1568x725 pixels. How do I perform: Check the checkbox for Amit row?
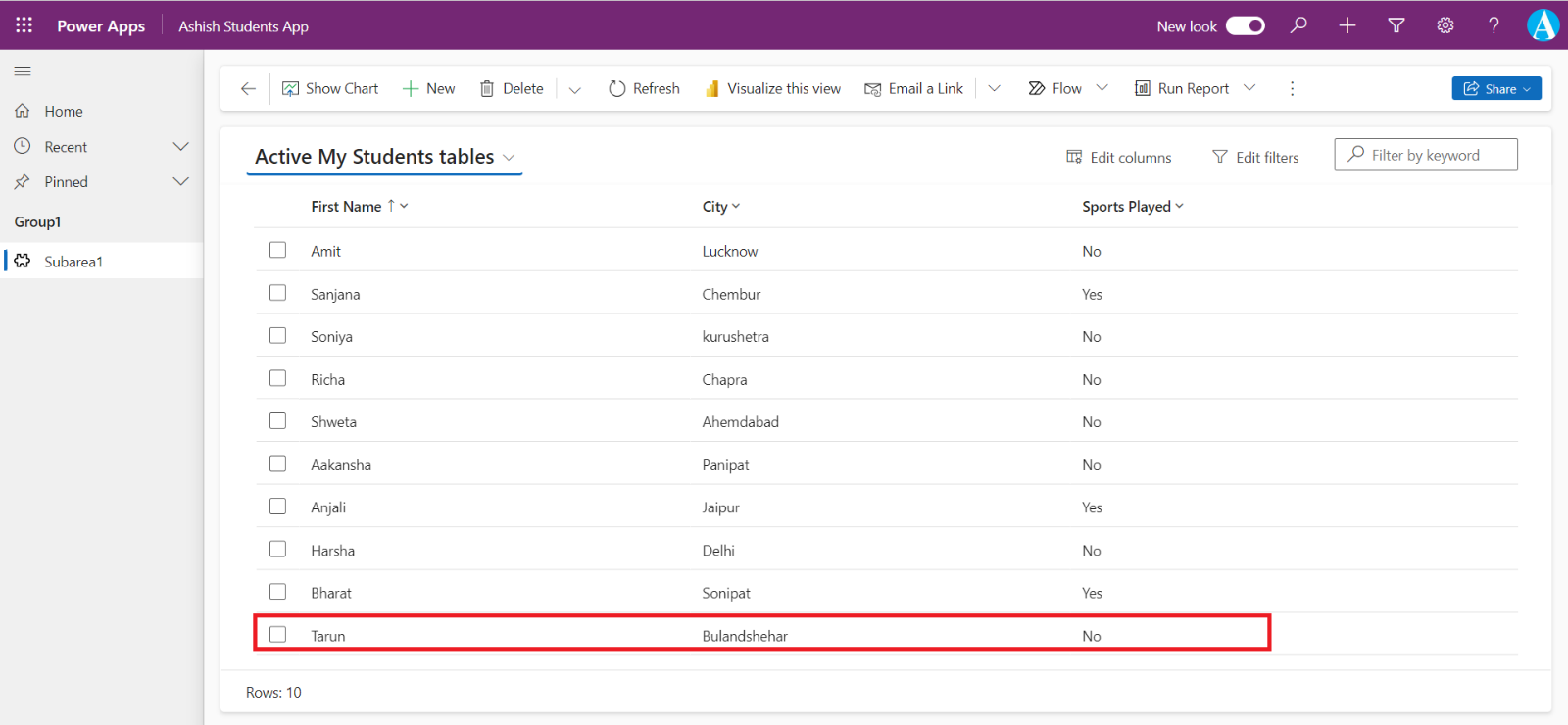(278, 250)
